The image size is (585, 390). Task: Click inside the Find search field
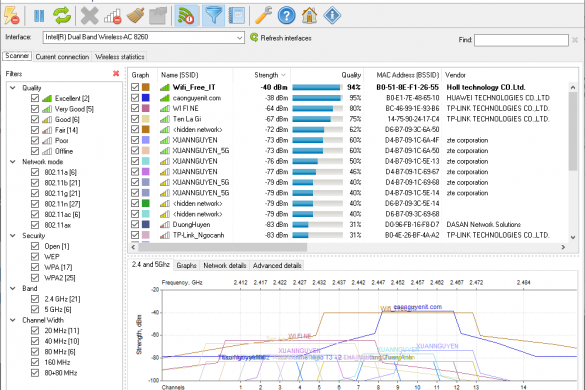(521, 40)
